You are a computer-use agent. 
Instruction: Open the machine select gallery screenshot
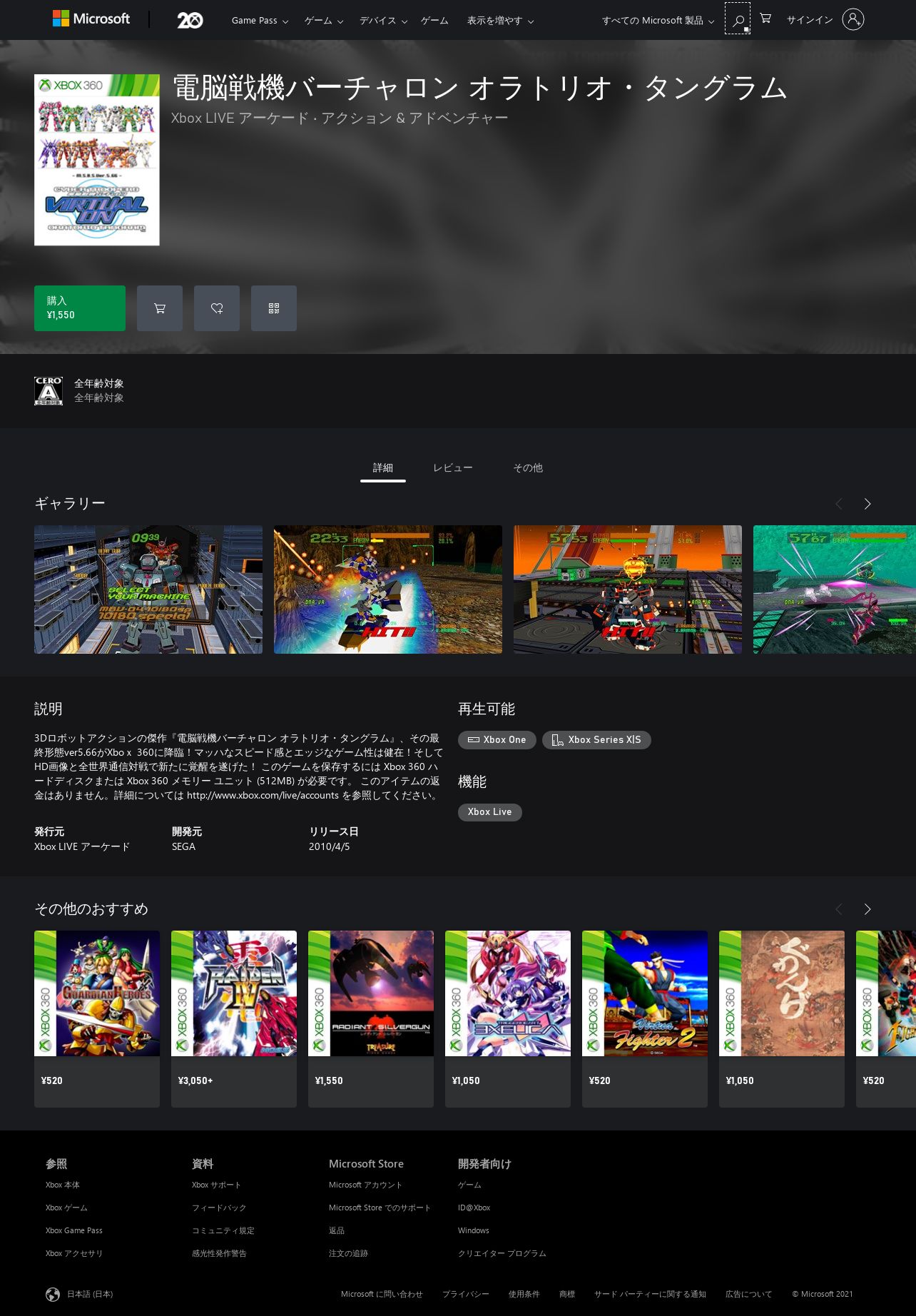point(148,589)
